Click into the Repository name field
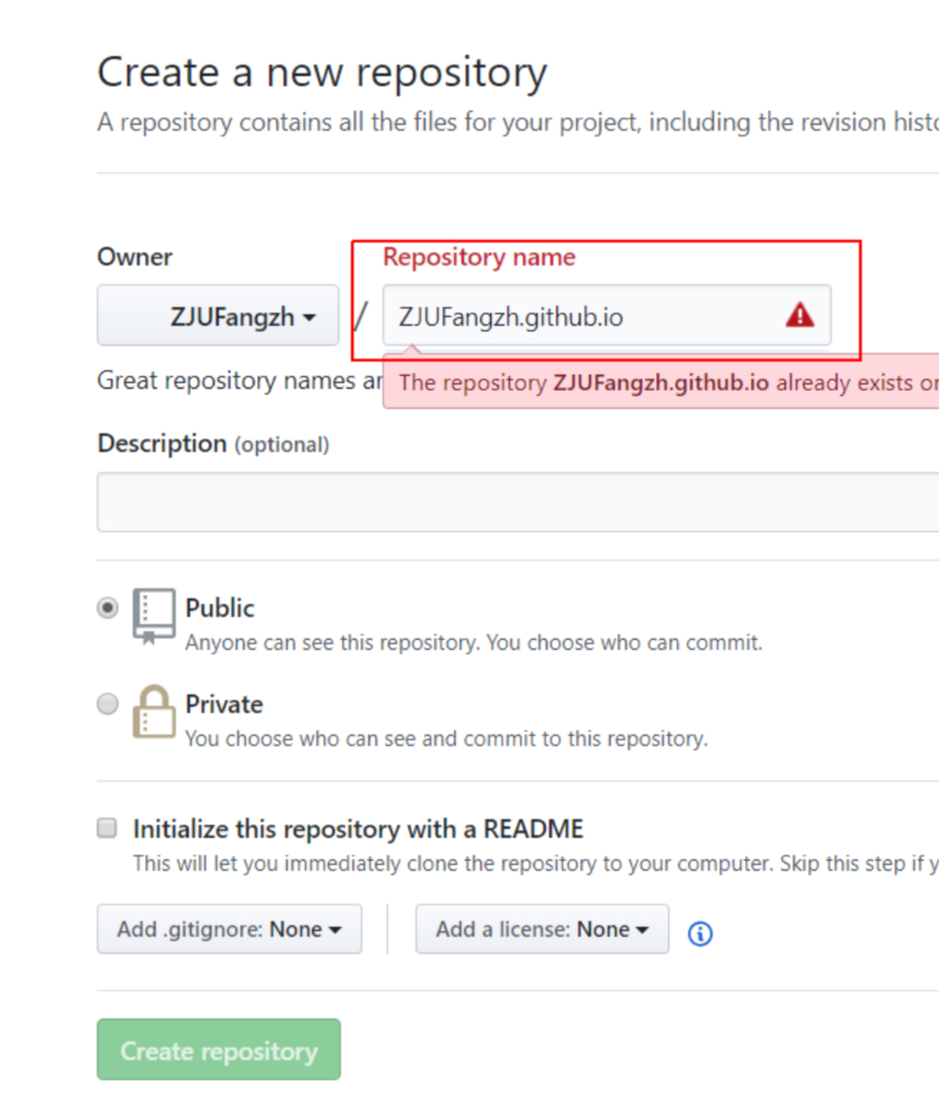 click(x=580, y=316)
